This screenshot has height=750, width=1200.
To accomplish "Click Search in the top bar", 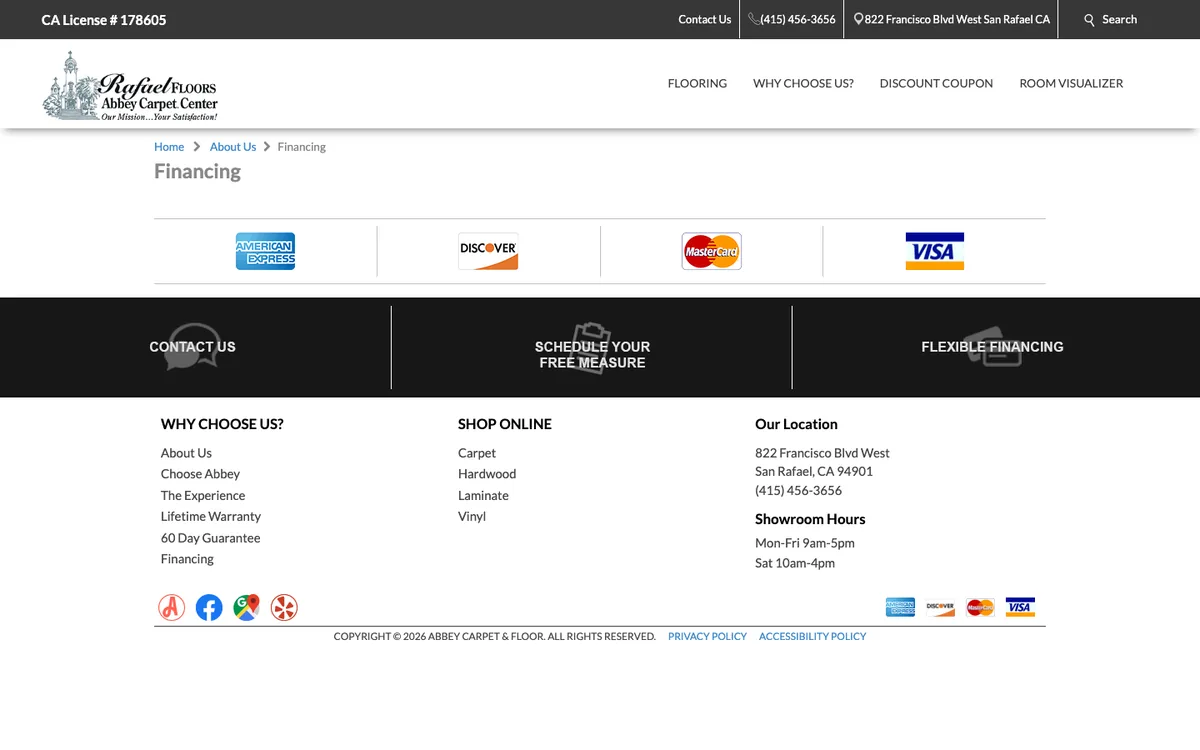I will pyautogui.click(x=1119, y=19).
